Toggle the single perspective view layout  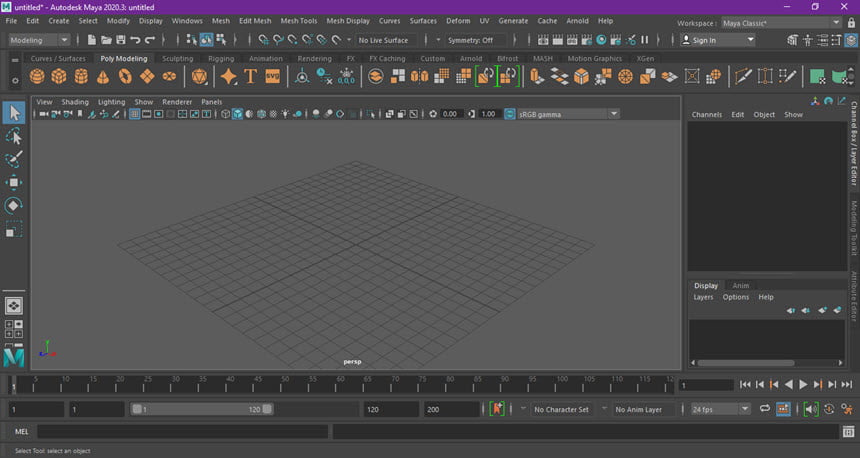click(14, 306)
